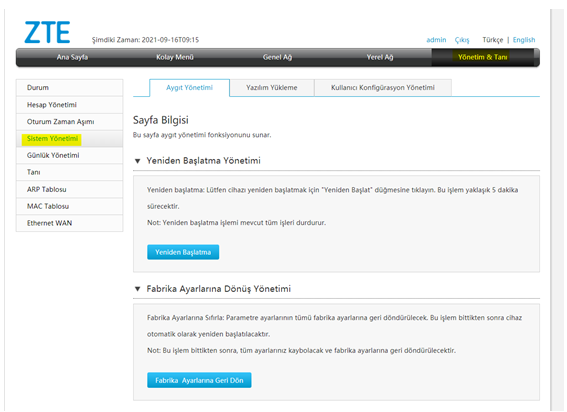Open Yönetim & Tanı menu

(x=482, y=57)
